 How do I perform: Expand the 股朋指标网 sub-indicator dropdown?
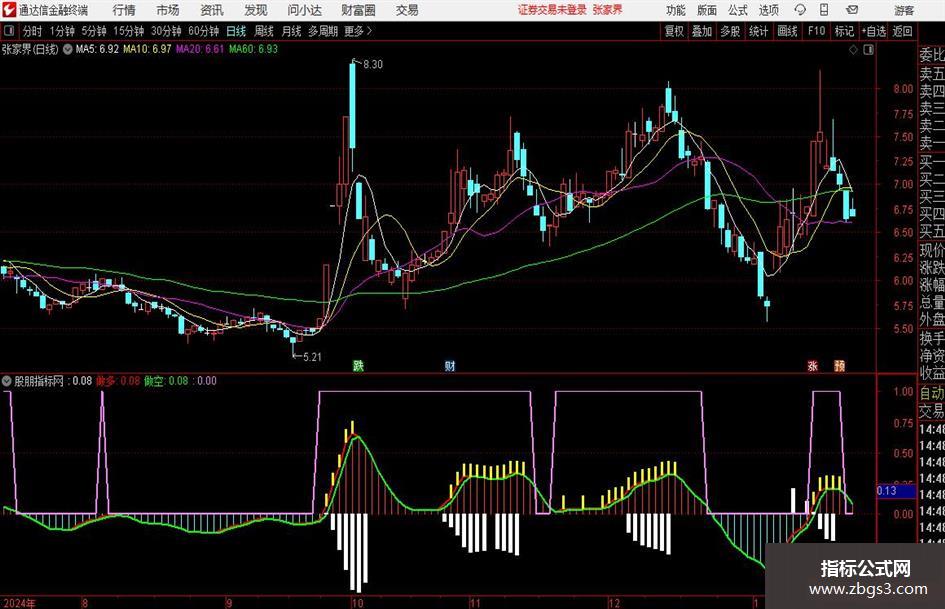point(7,381)
